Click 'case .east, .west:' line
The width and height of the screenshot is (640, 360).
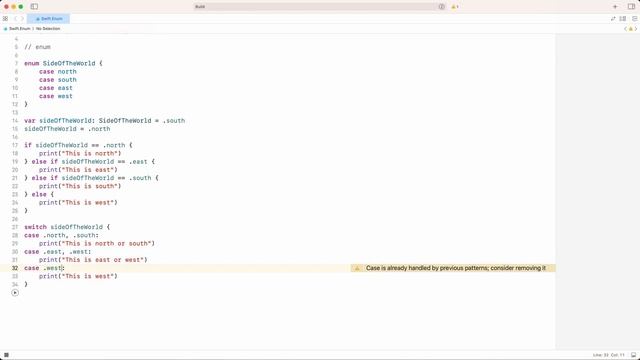point(58,252)
